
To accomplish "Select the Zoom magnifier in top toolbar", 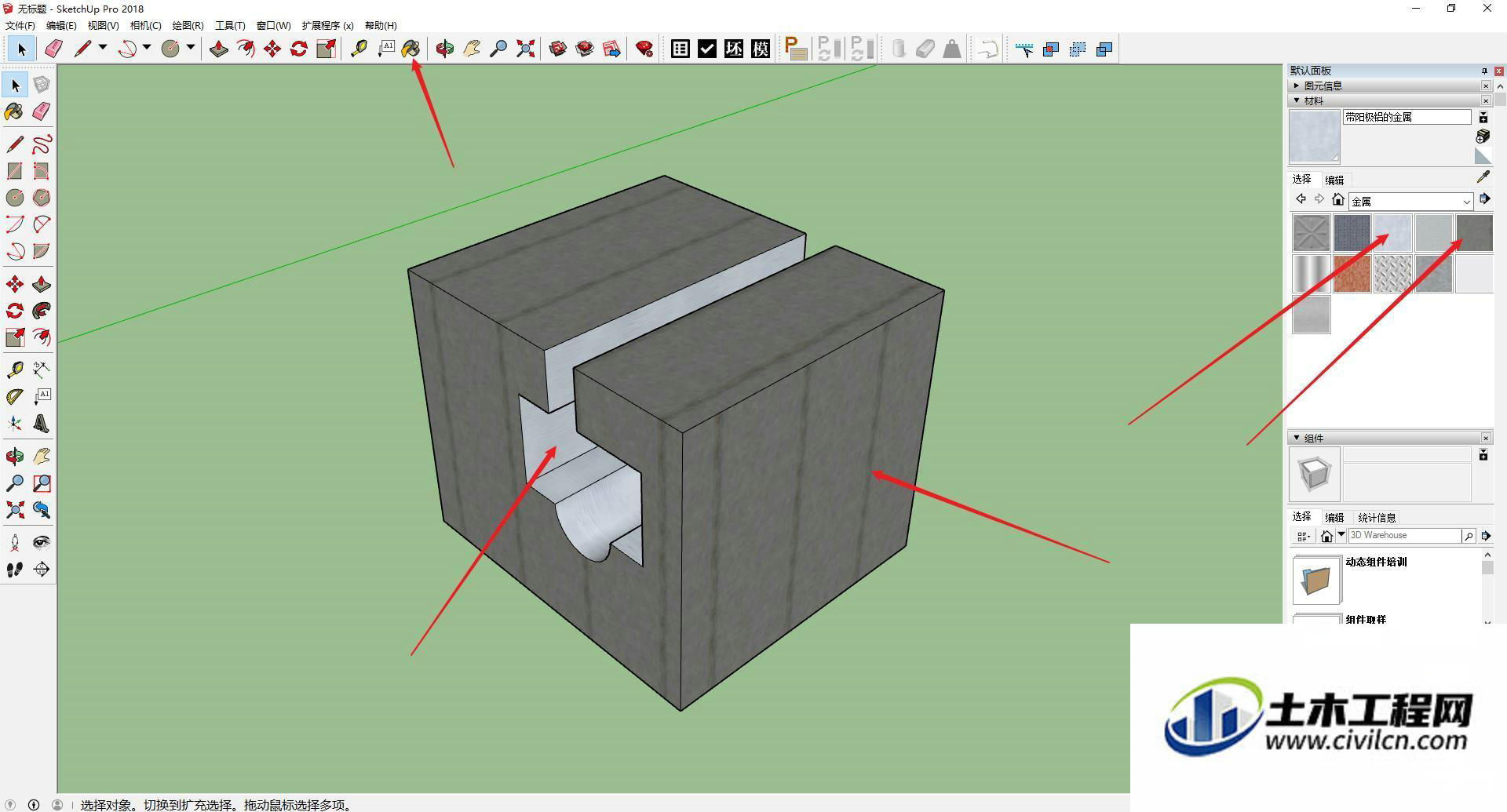I will (498, 49).
